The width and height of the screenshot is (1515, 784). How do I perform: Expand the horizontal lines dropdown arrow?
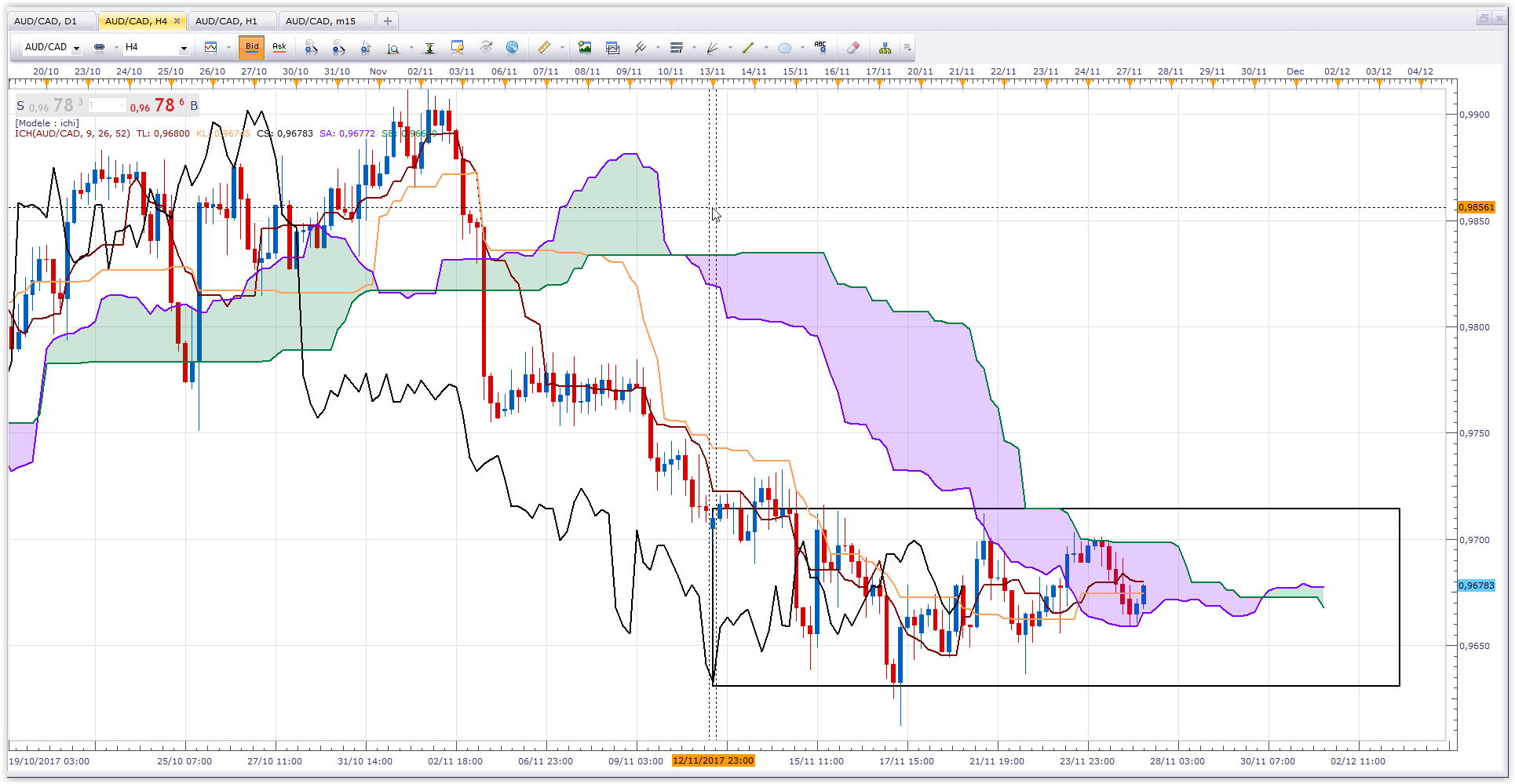point(694,47)
